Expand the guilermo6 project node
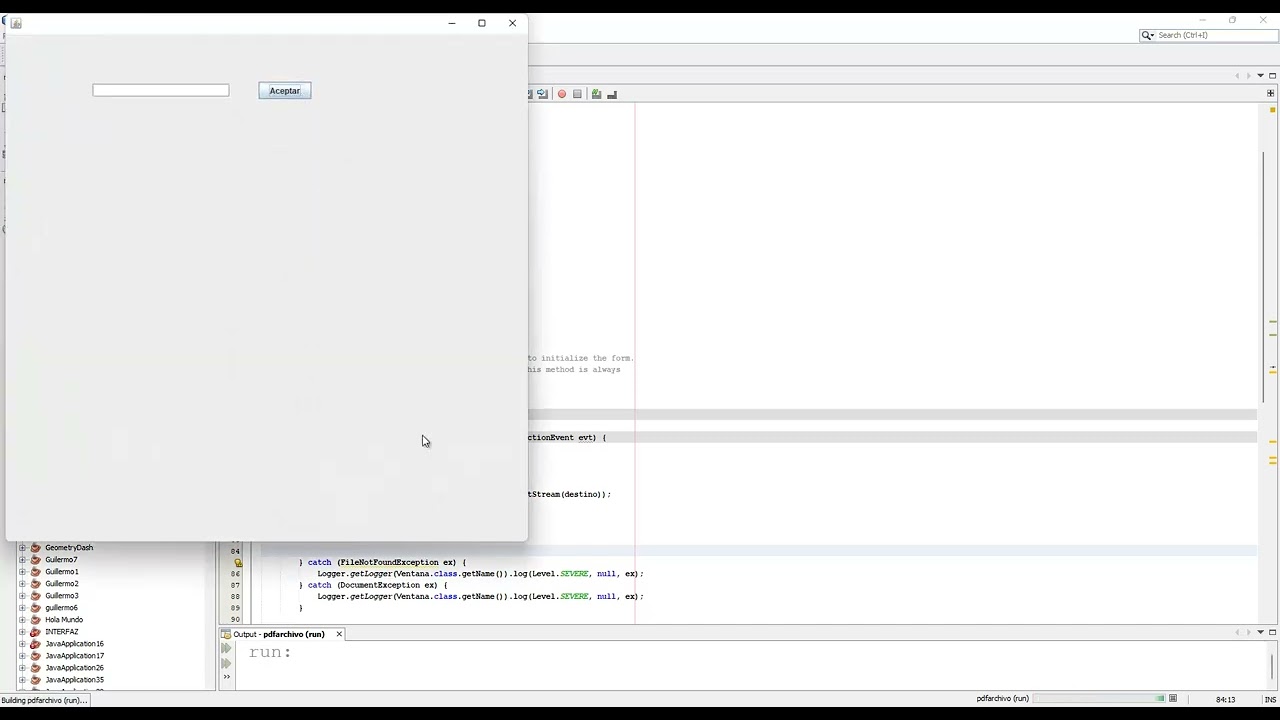 22,608
